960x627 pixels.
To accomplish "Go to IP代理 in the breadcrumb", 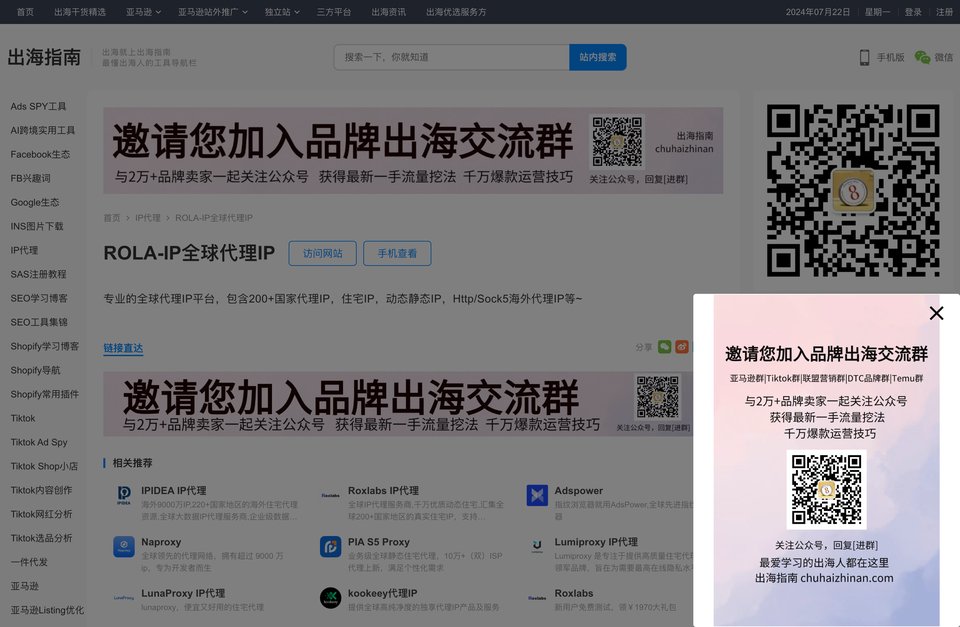I will click(x=148, y=218).
